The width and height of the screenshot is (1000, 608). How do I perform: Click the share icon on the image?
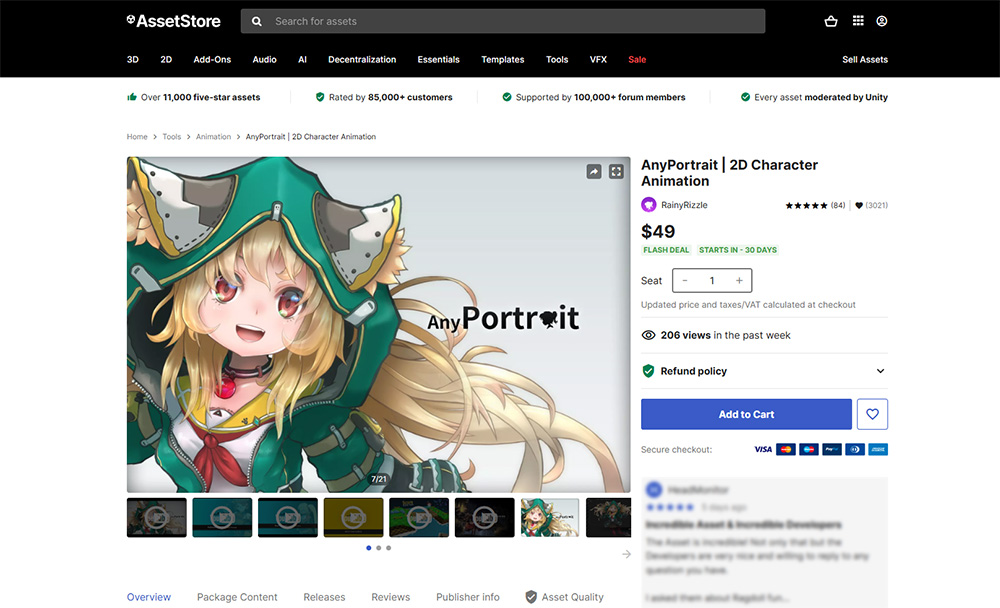594,172
